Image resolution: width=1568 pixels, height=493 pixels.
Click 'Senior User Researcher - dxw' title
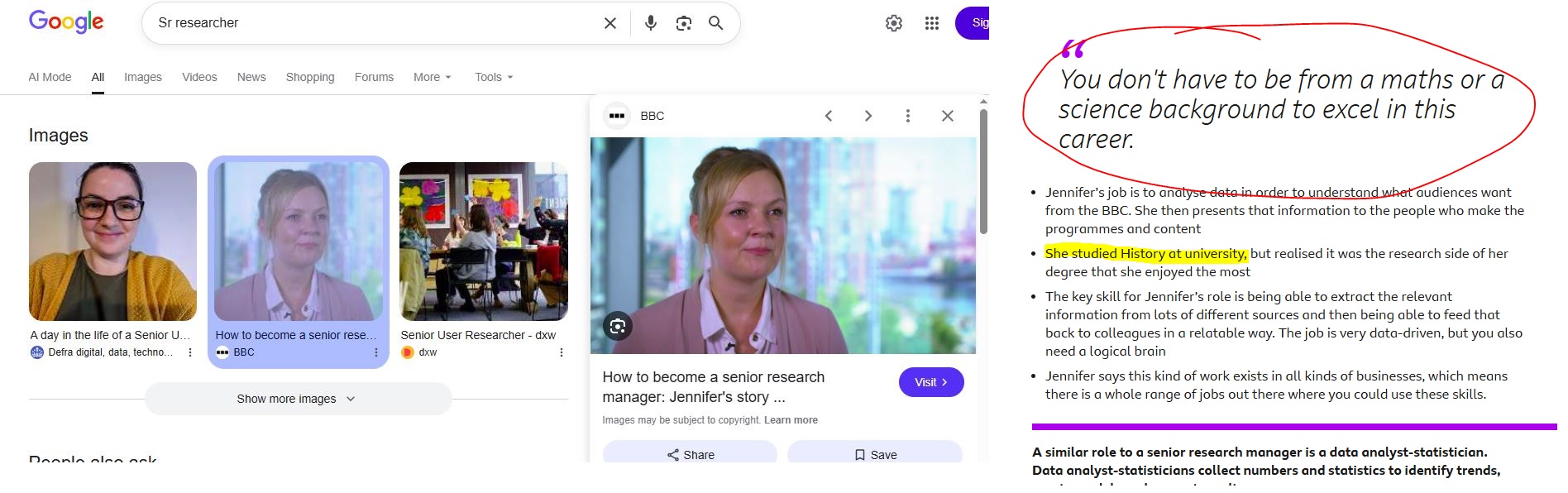point(478,335)
